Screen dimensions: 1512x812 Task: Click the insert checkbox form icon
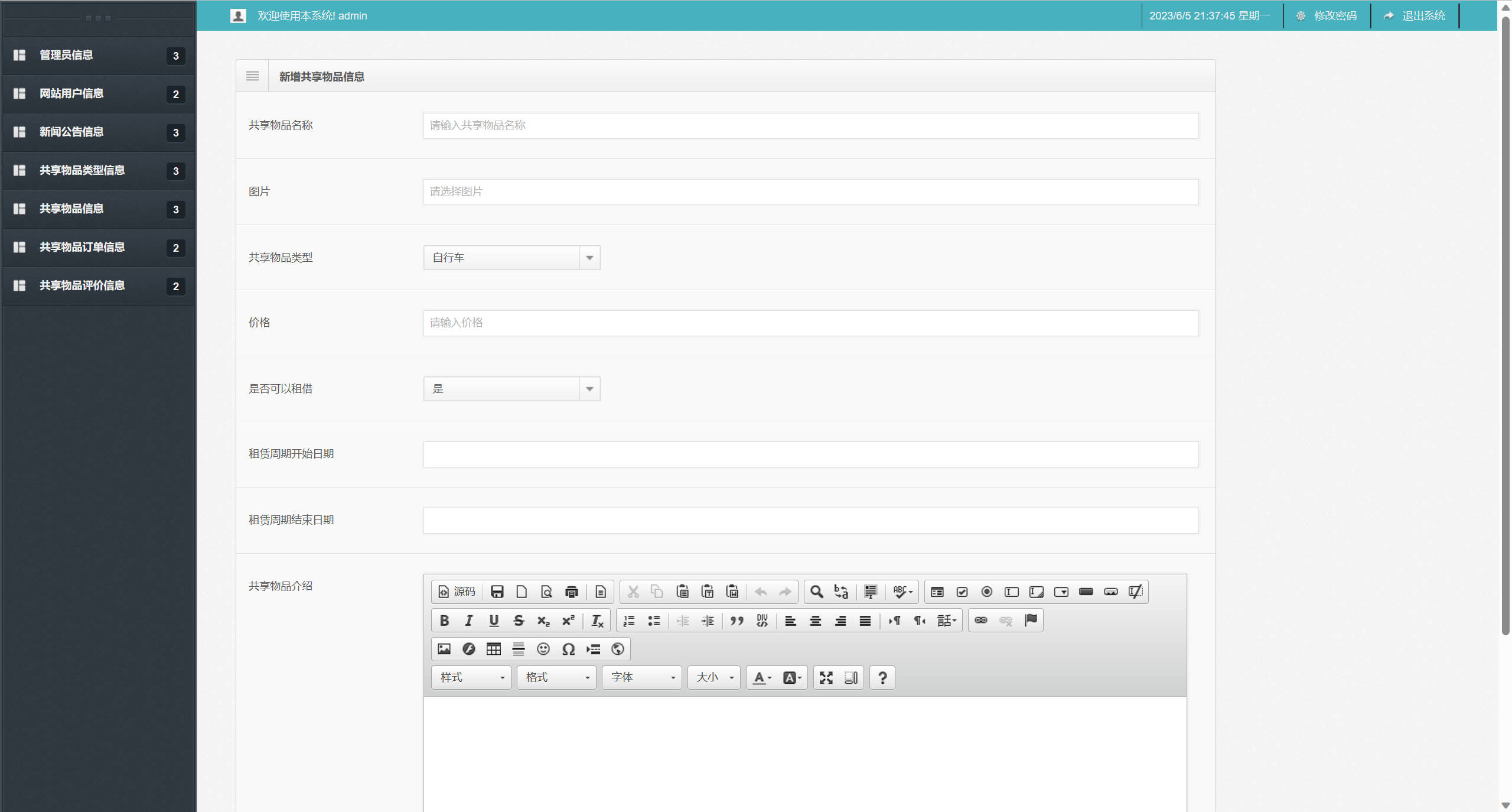[962, 592]
